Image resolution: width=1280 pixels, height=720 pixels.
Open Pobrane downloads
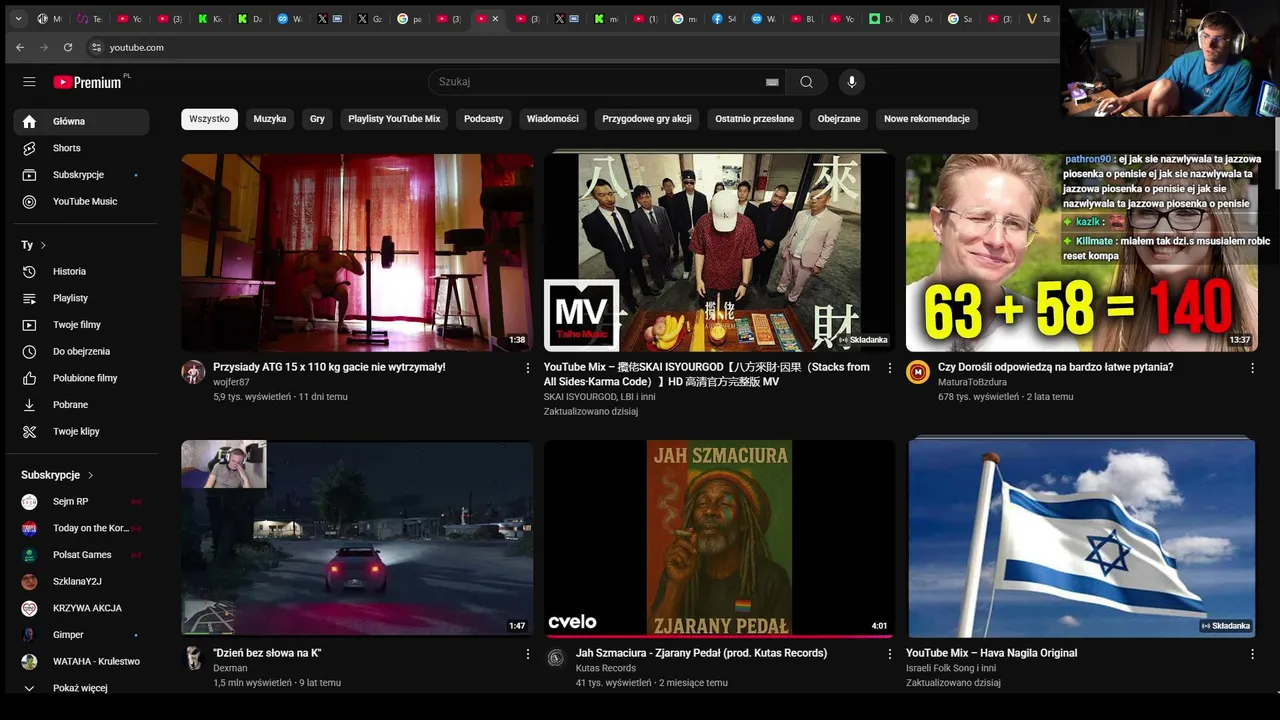[x=81, y=405]
